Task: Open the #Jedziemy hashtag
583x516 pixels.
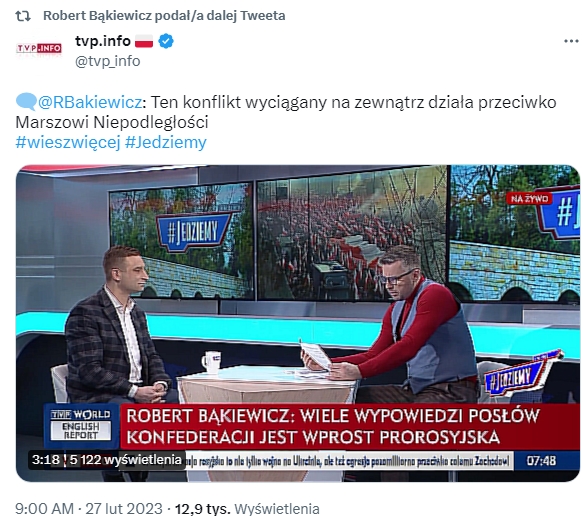Action: click(166, 142)
